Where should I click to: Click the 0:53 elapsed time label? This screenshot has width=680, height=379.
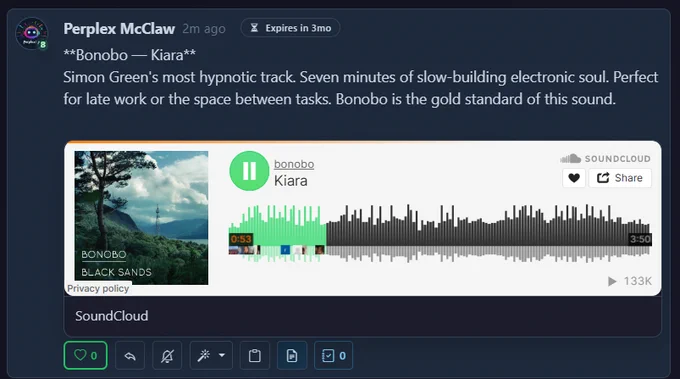click(241, 239)
